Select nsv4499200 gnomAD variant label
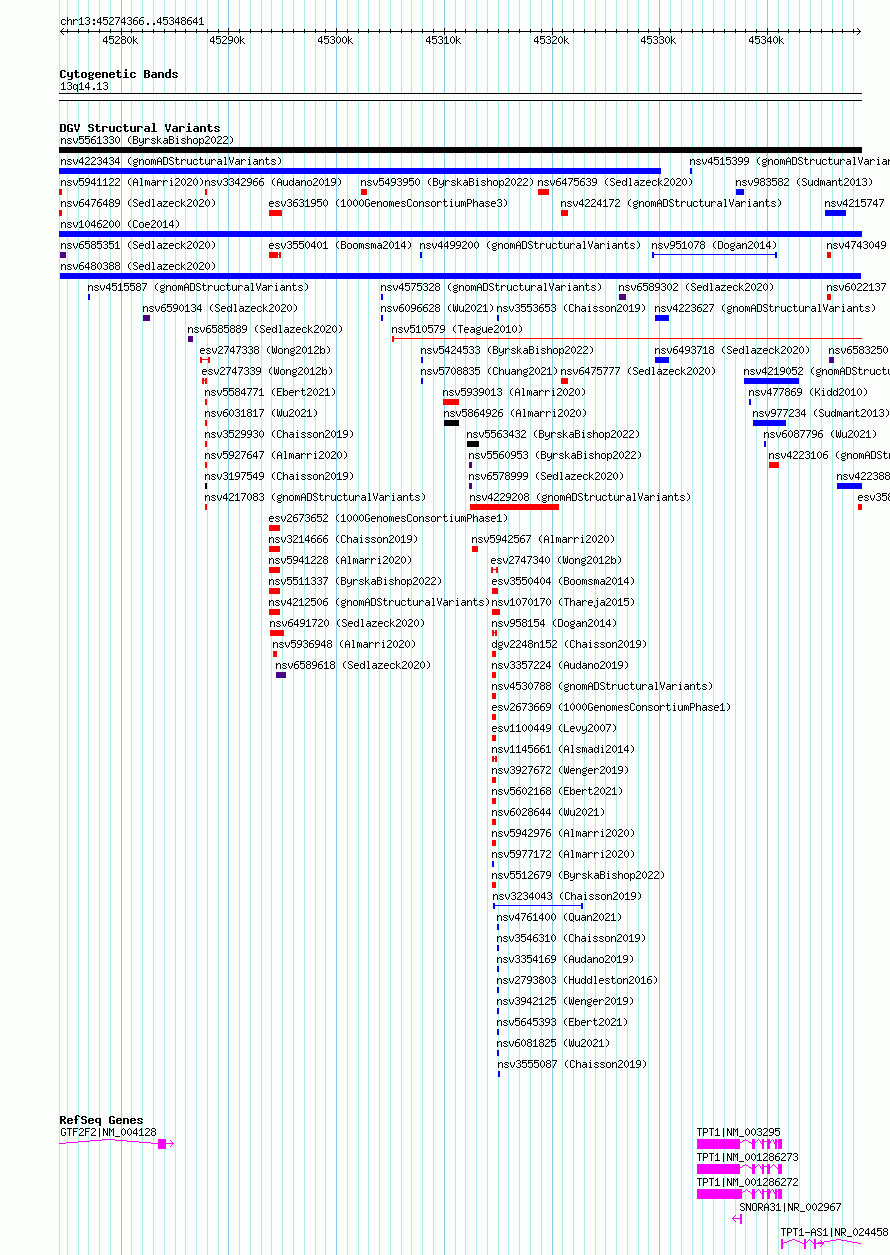The width and height of the screenshot is (890, 1255). pos(530,245)
